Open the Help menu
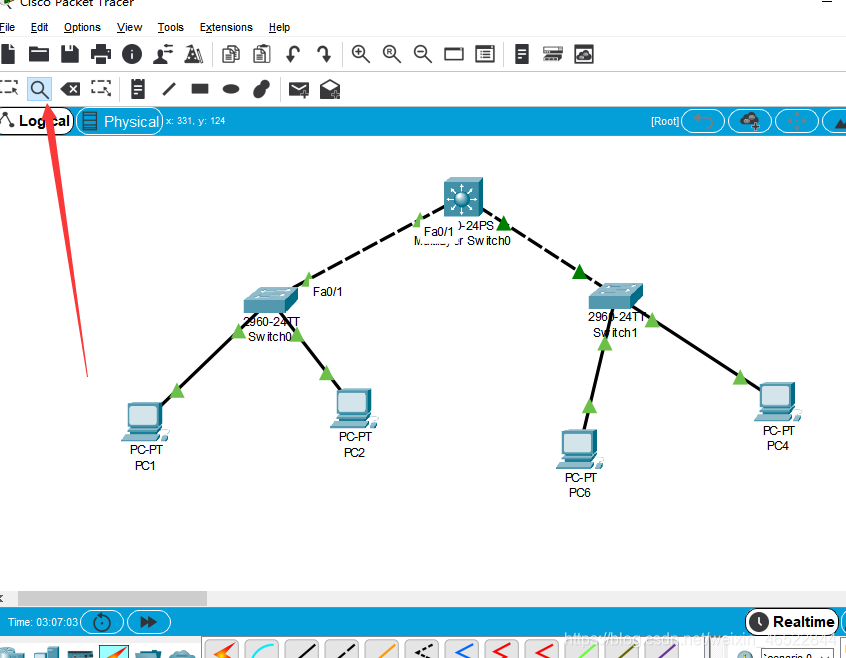 tap(279, 27)
